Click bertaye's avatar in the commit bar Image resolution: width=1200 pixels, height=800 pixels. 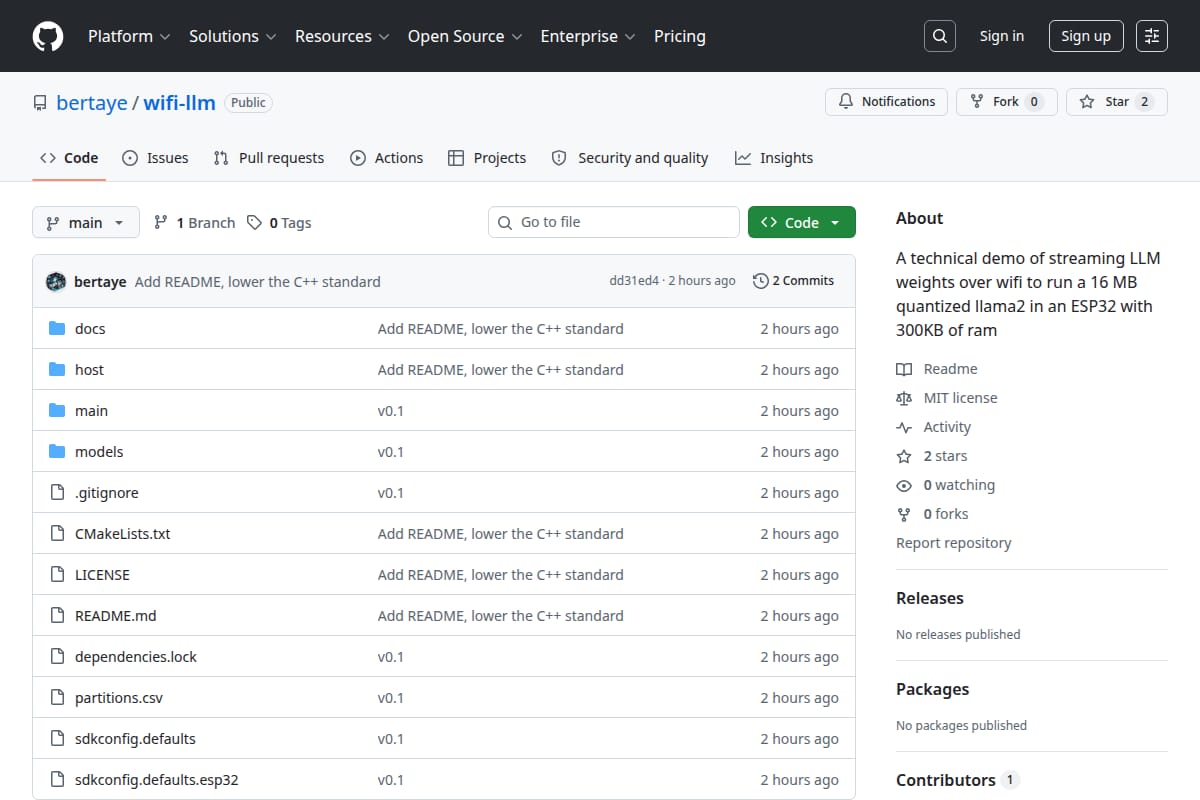tap(56, 282)
